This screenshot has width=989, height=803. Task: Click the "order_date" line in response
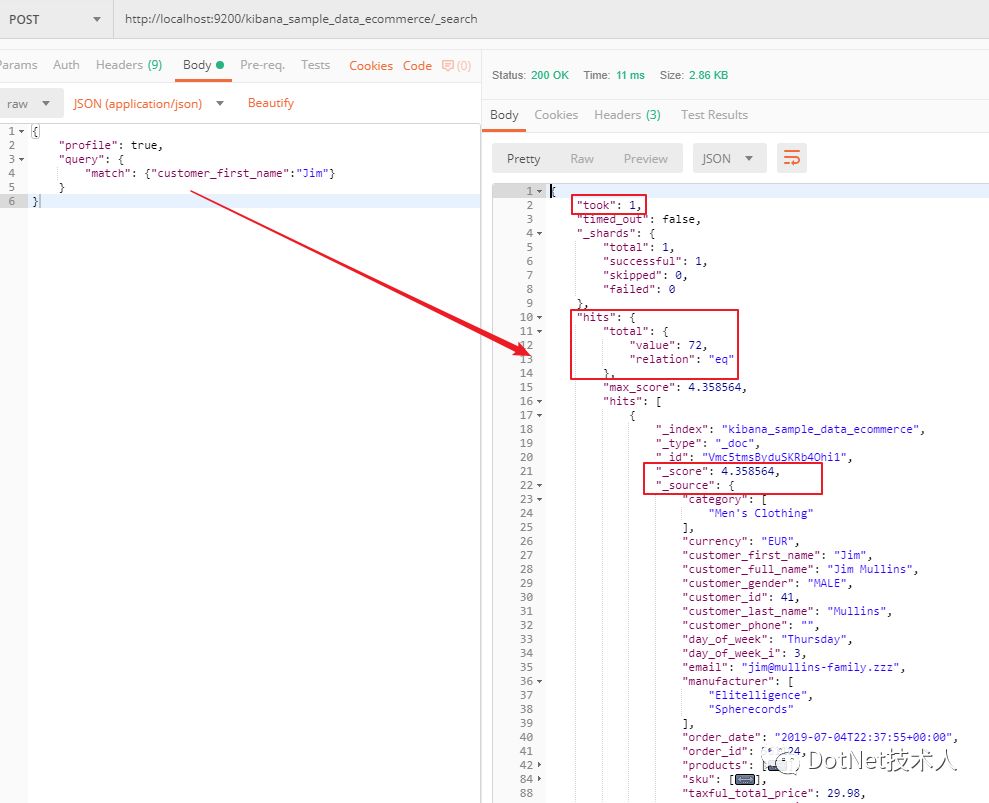820,737
